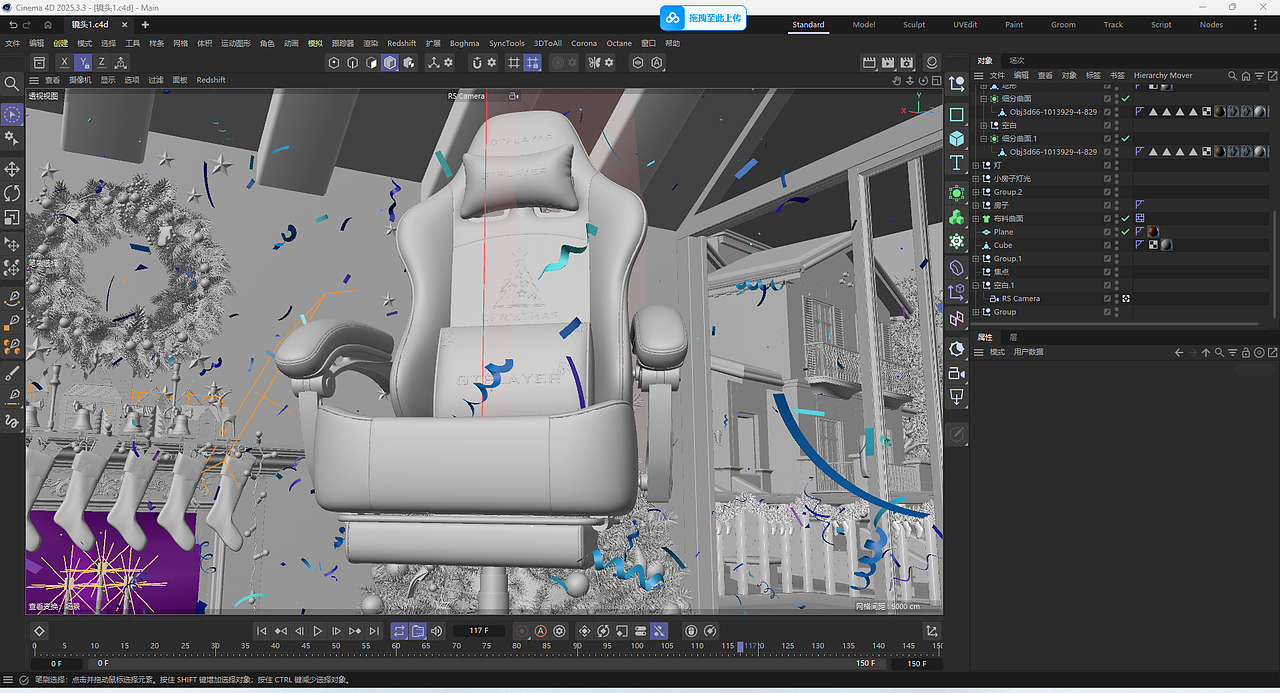
Task: Click the autokey A button
Action: (x=541, y=631)
